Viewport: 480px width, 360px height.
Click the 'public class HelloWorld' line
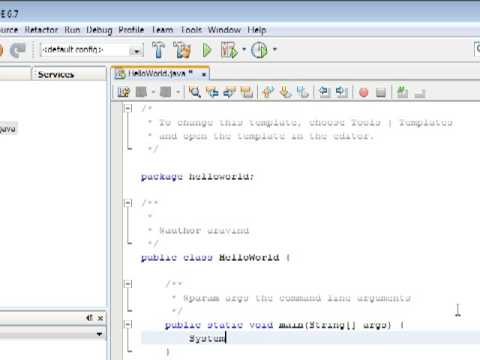click(x=215, y=258)
